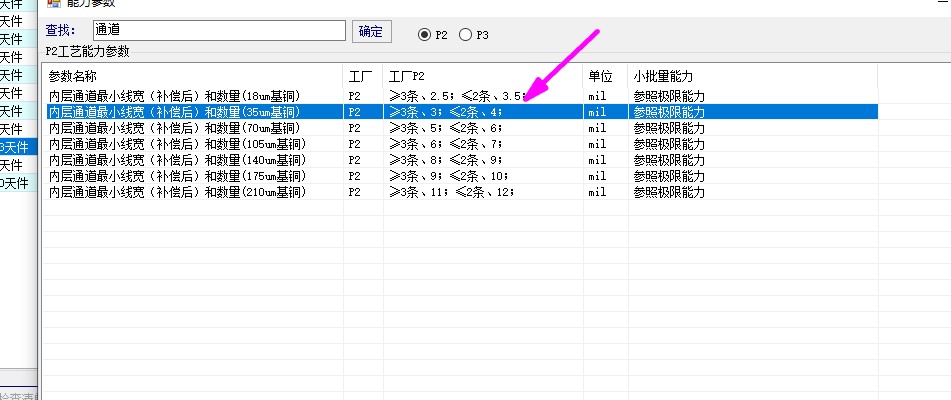Viewport: 951px width, 400px height.
Task: Click the 单位 column header
Action: pos(600,76)
